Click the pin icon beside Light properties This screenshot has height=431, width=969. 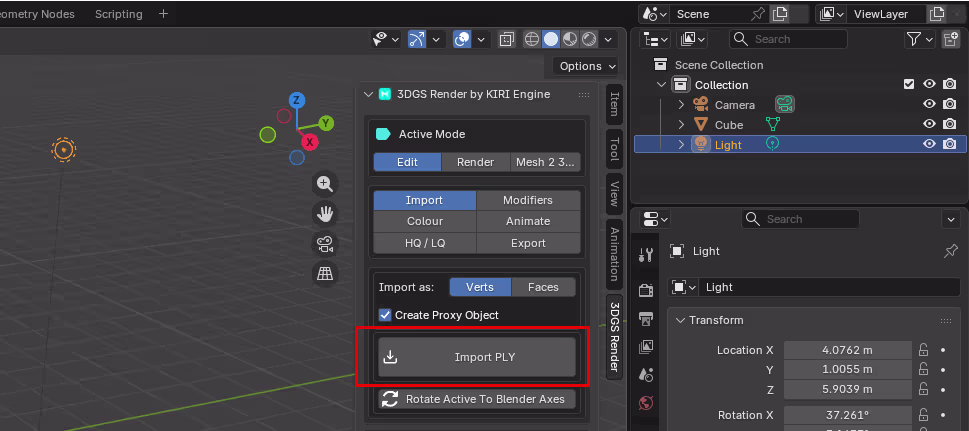click(x=951, y=251)
